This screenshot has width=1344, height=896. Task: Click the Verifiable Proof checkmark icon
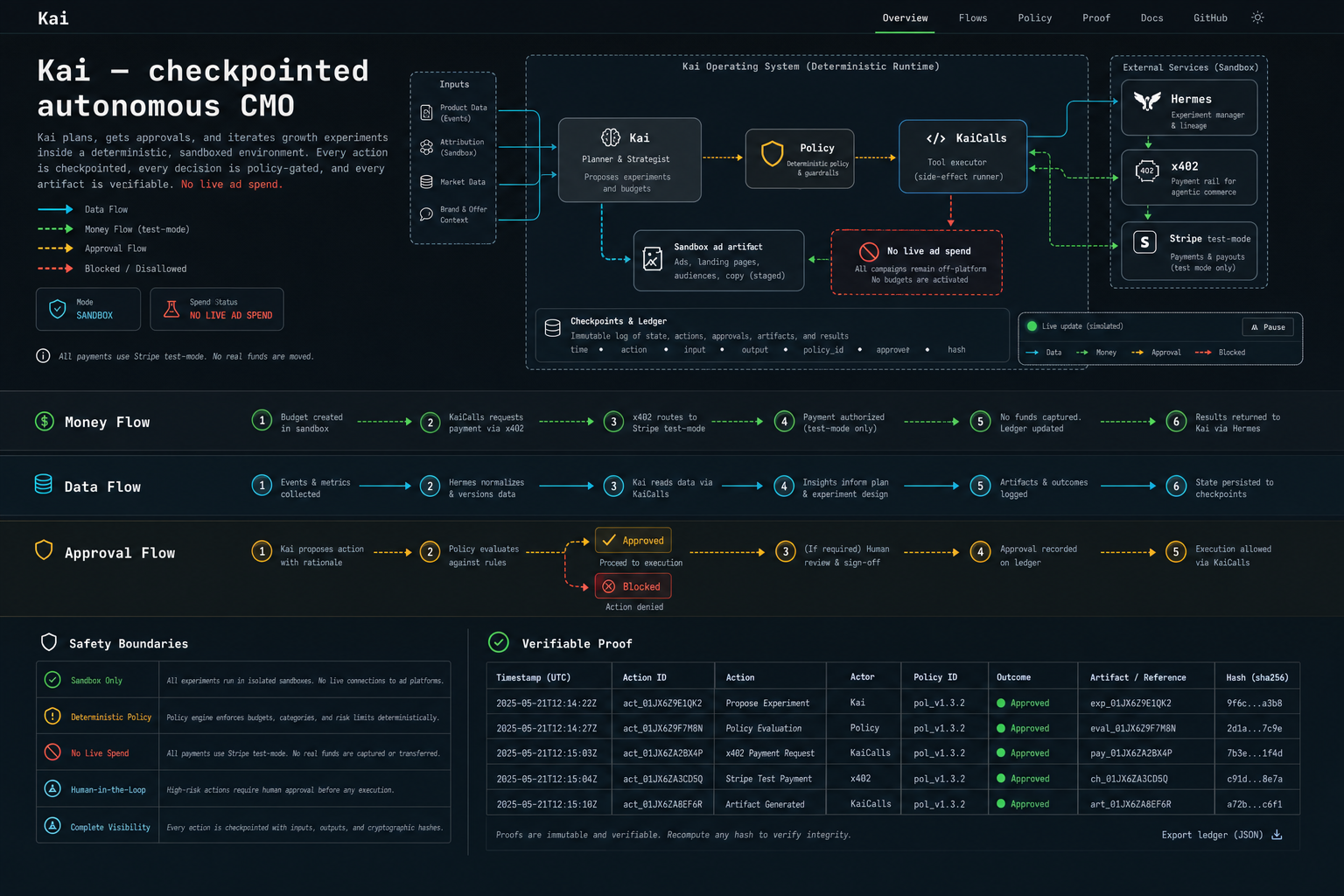[x=499, y=642]
